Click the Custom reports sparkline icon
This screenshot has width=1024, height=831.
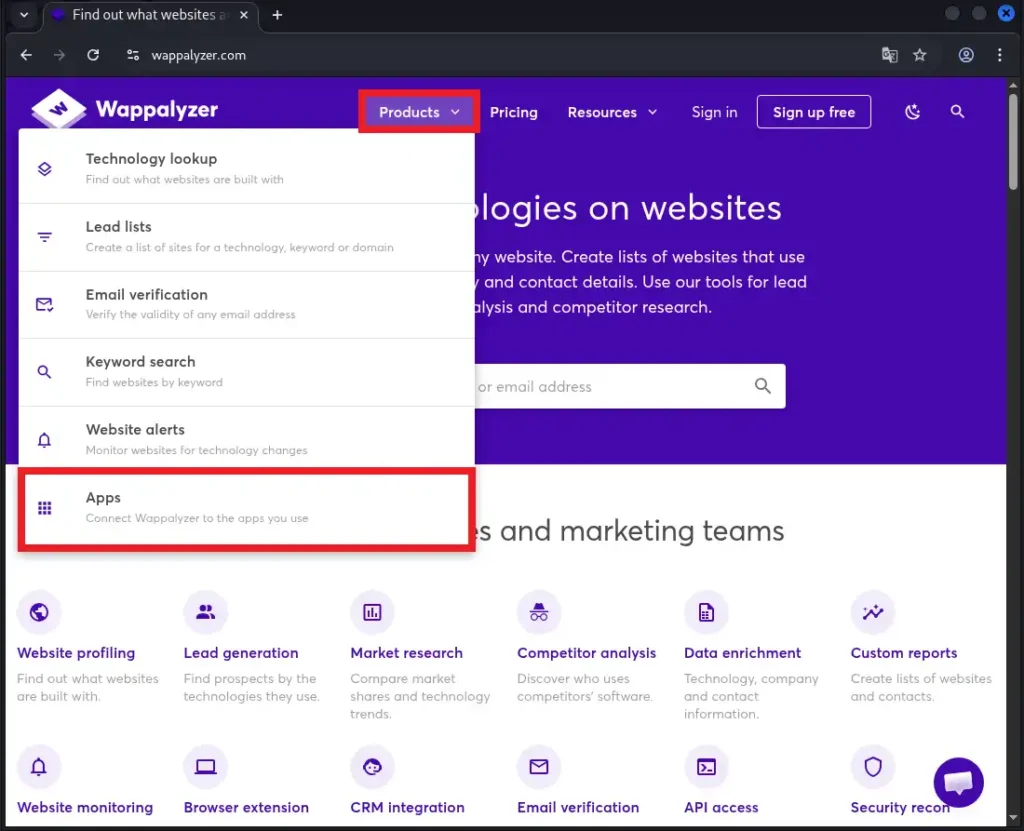(x=872, y=612)
